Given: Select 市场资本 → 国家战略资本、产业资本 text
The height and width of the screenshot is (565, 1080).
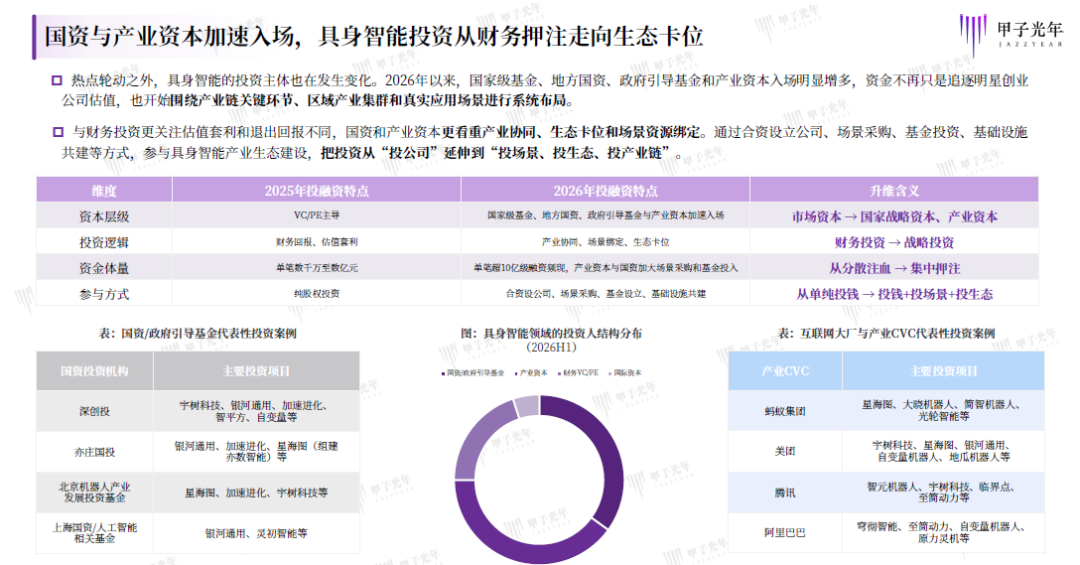Looking at the screenshot, I should coord(894,216).
